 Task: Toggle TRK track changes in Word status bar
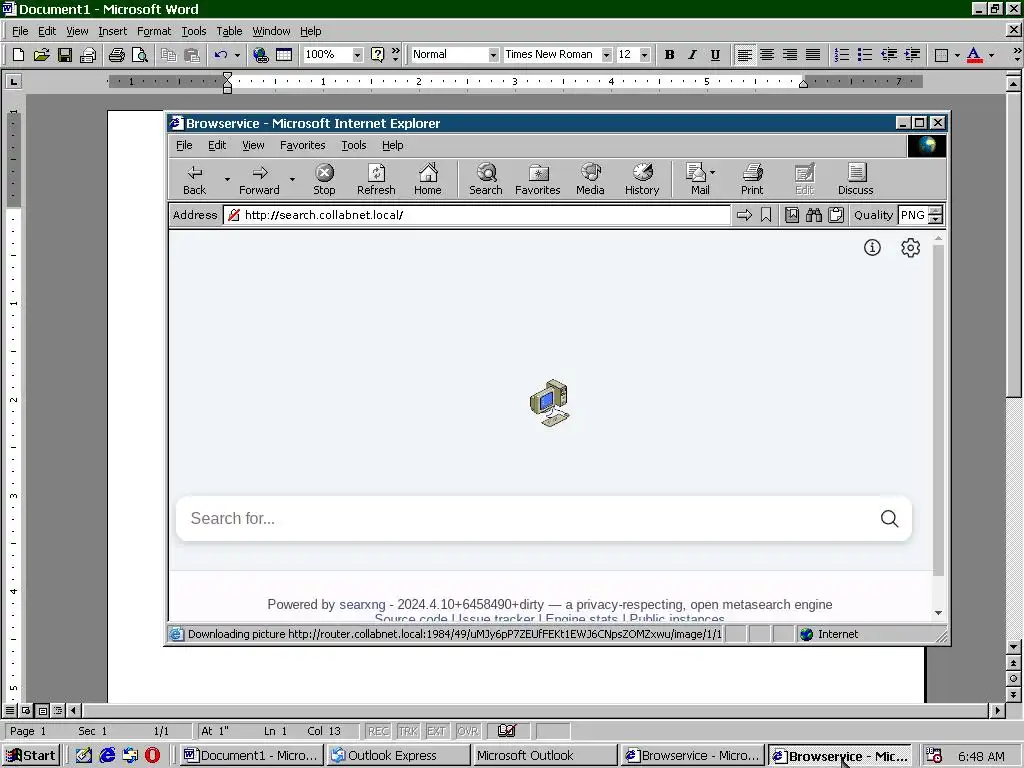tap(408, 731)
